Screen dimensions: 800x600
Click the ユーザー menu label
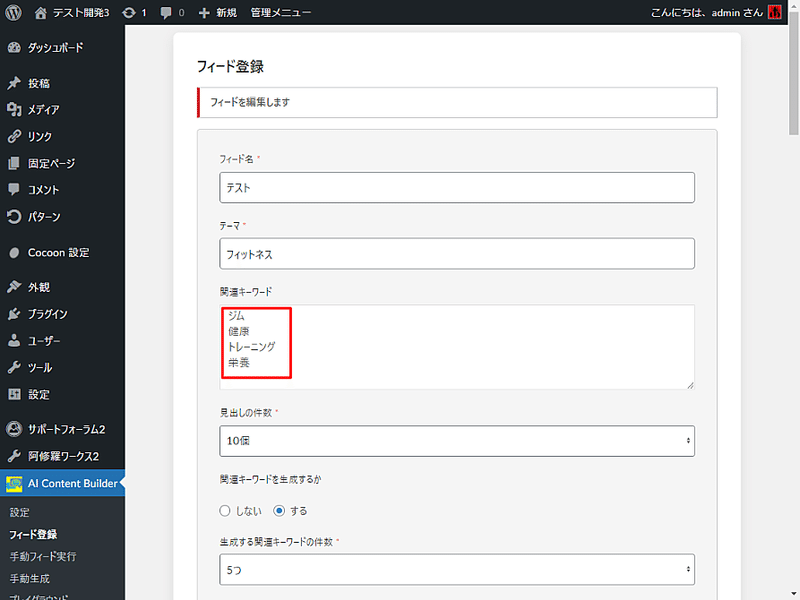click(44, 341)
